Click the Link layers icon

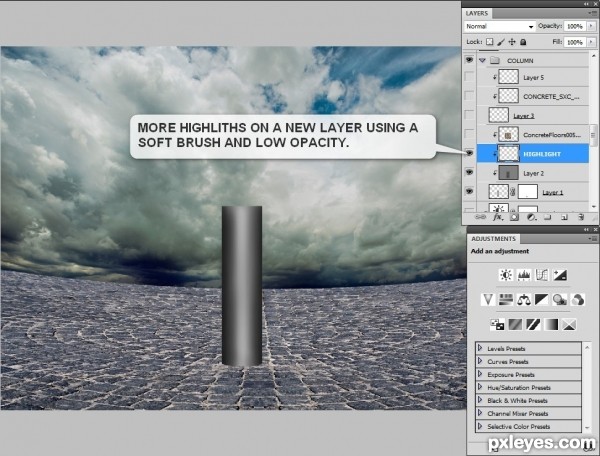tap(480, 217)
